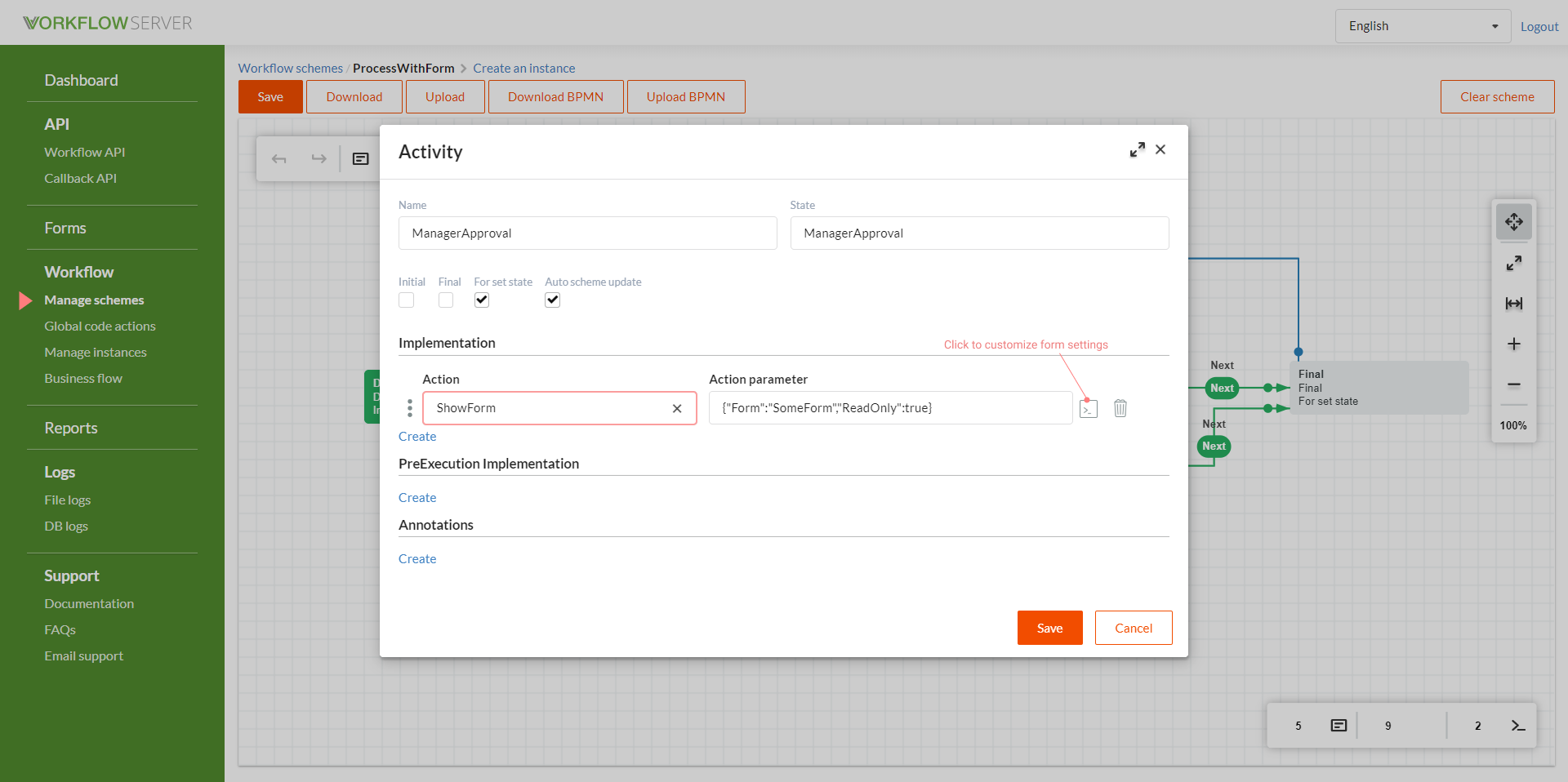Open Global code actions in sidebar
This screenshot has height=782, width=1568.
click(100, 327)
